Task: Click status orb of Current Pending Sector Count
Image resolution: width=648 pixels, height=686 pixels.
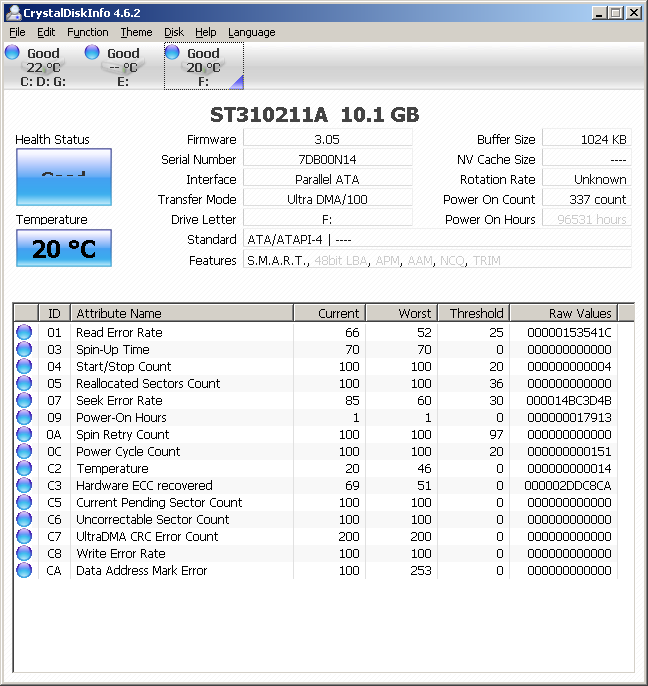Action: 24,502
